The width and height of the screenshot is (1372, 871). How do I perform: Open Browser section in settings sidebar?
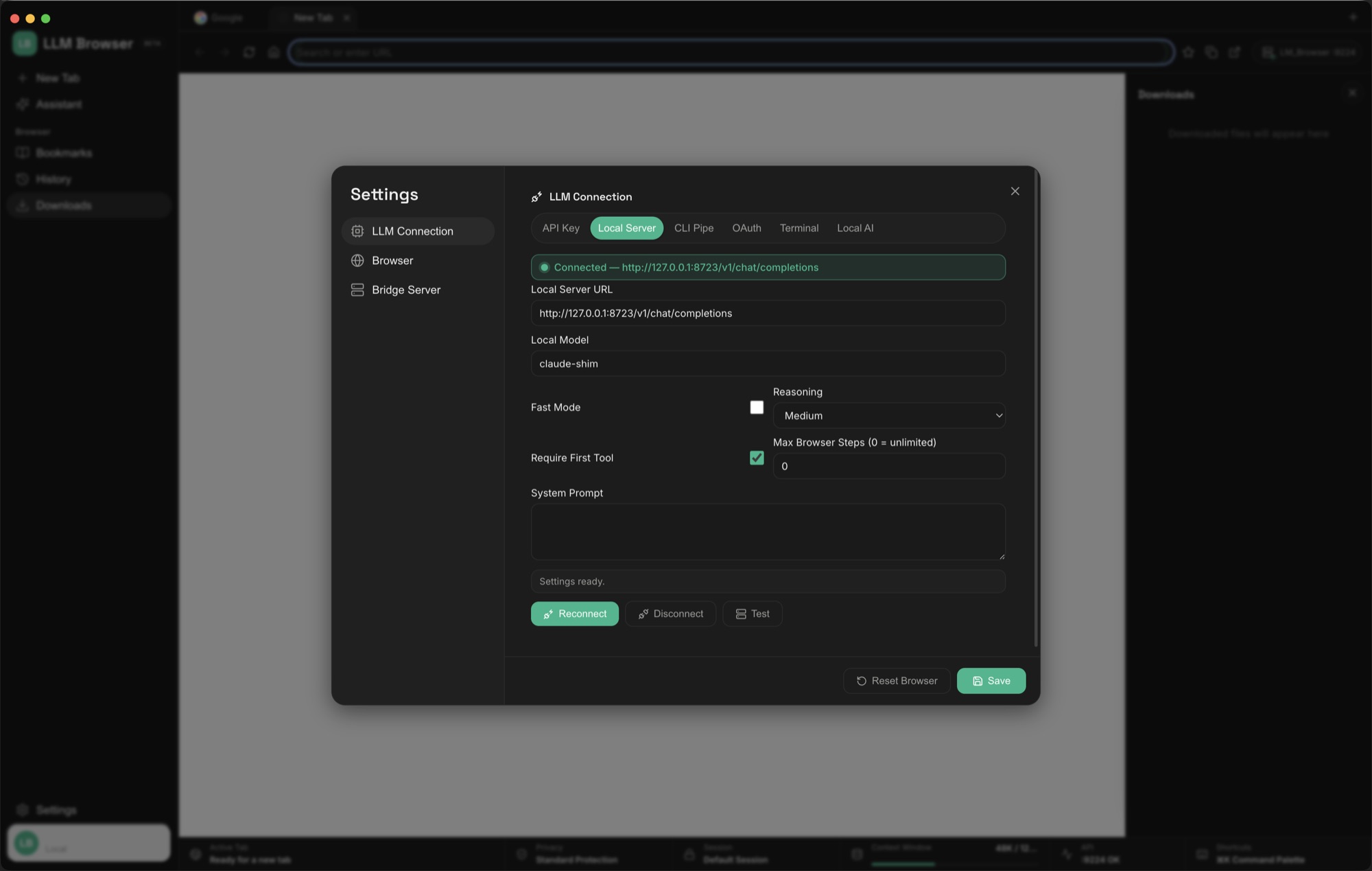click(418, 261)
